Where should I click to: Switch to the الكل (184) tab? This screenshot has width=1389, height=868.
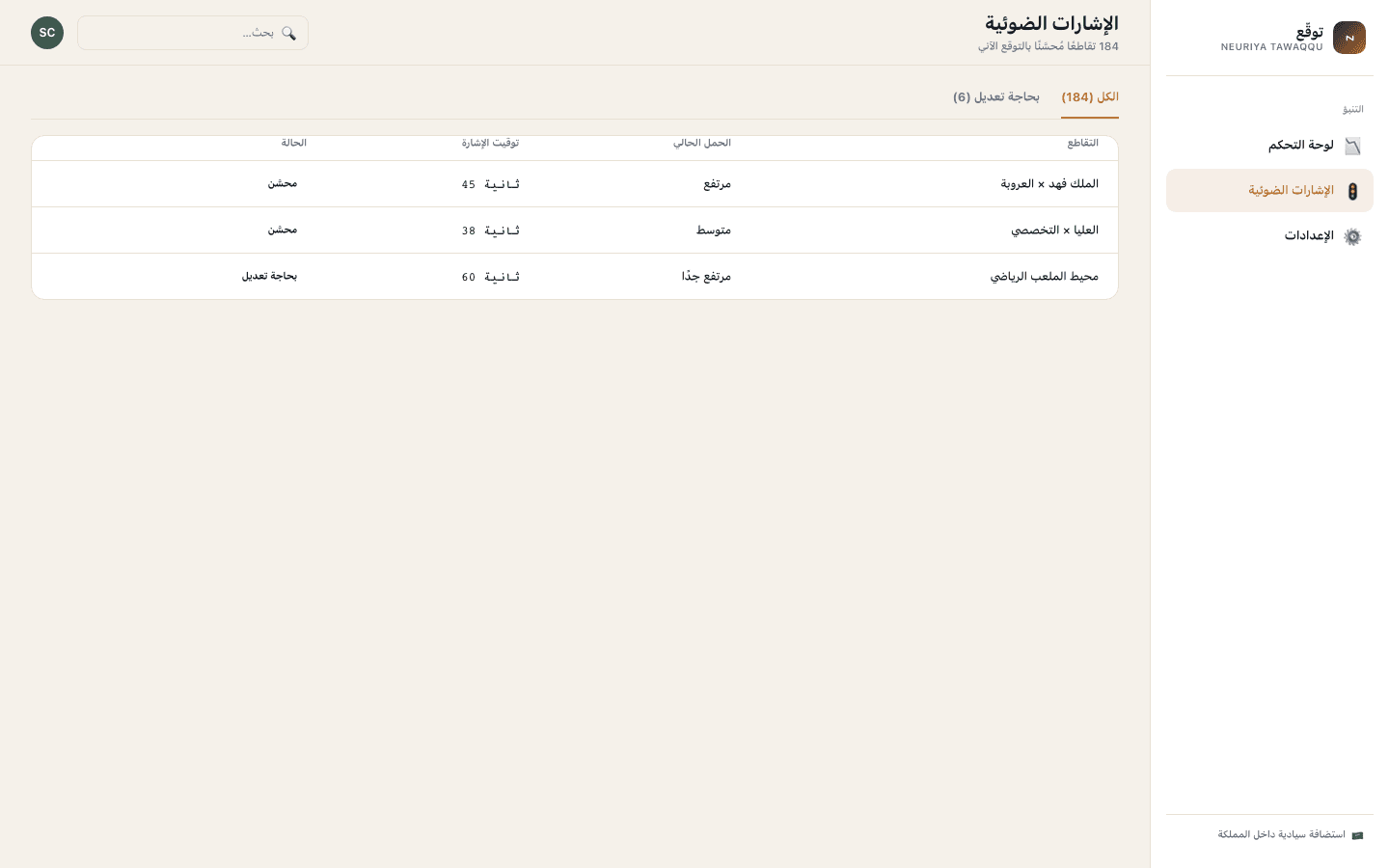pos(1090,97)
